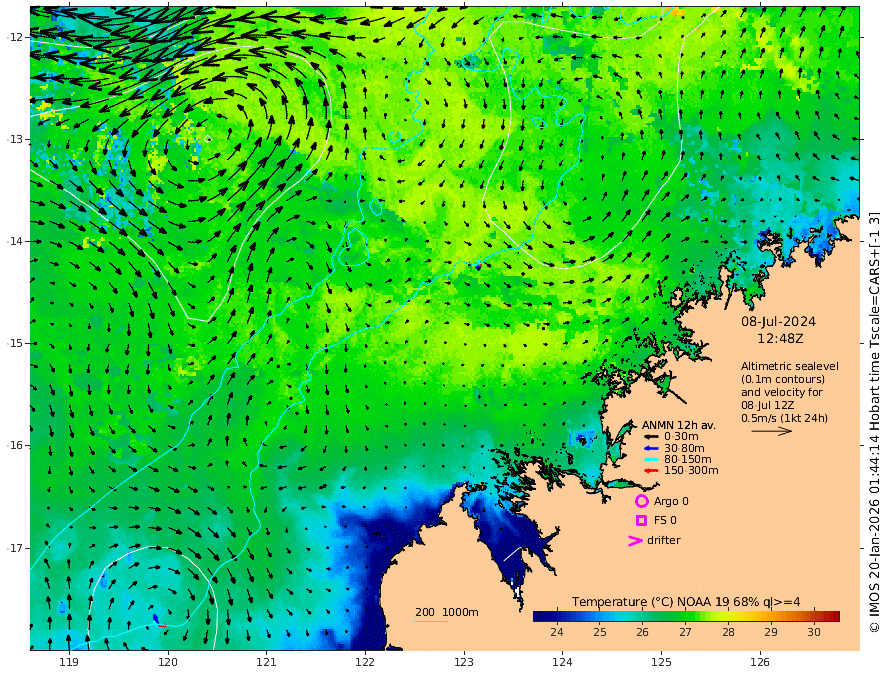Click the '12:48Z' time text
Image resolution: width=880 pixels, height=680 pixels.
click(780, 339)
